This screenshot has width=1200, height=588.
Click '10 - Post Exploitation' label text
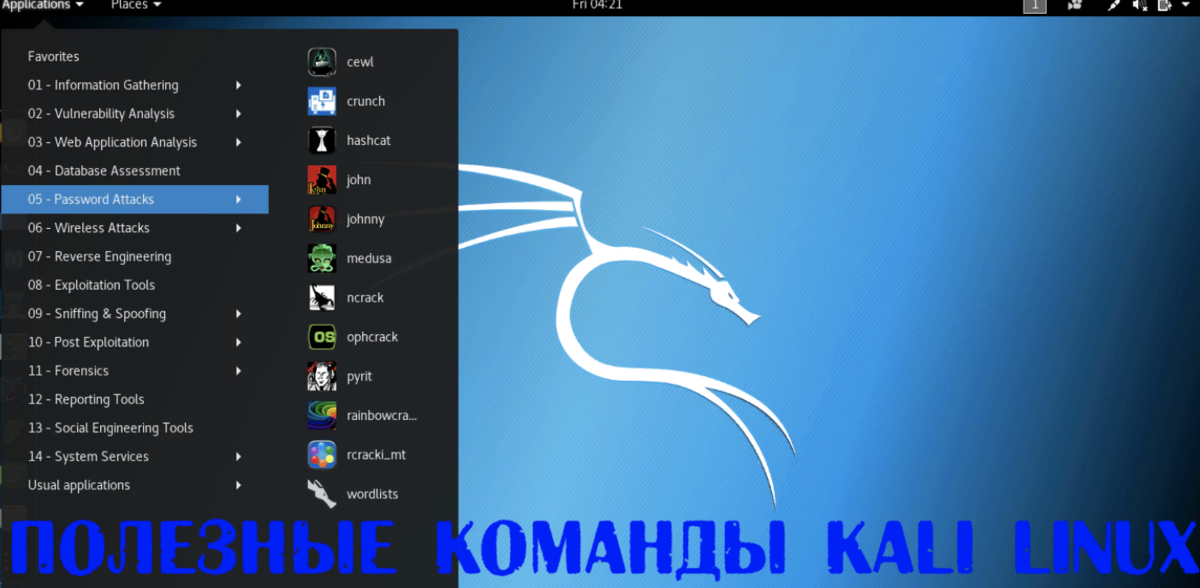88,342
